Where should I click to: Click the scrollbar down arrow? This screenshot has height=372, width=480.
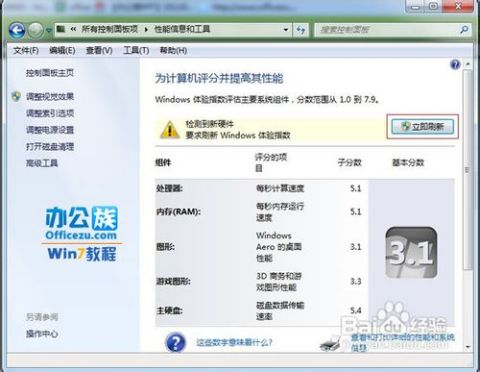point(468,347)
